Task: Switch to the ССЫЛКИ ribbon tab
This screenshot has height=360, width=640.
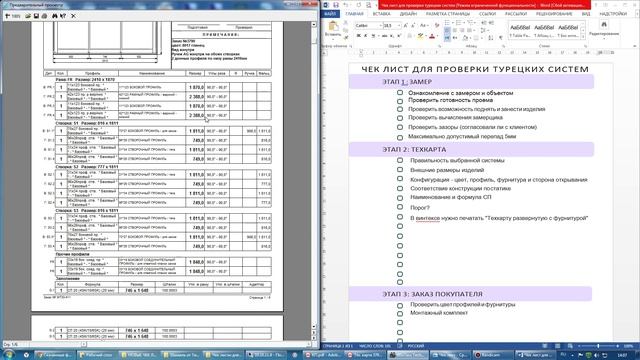Action: pos(487,14)
